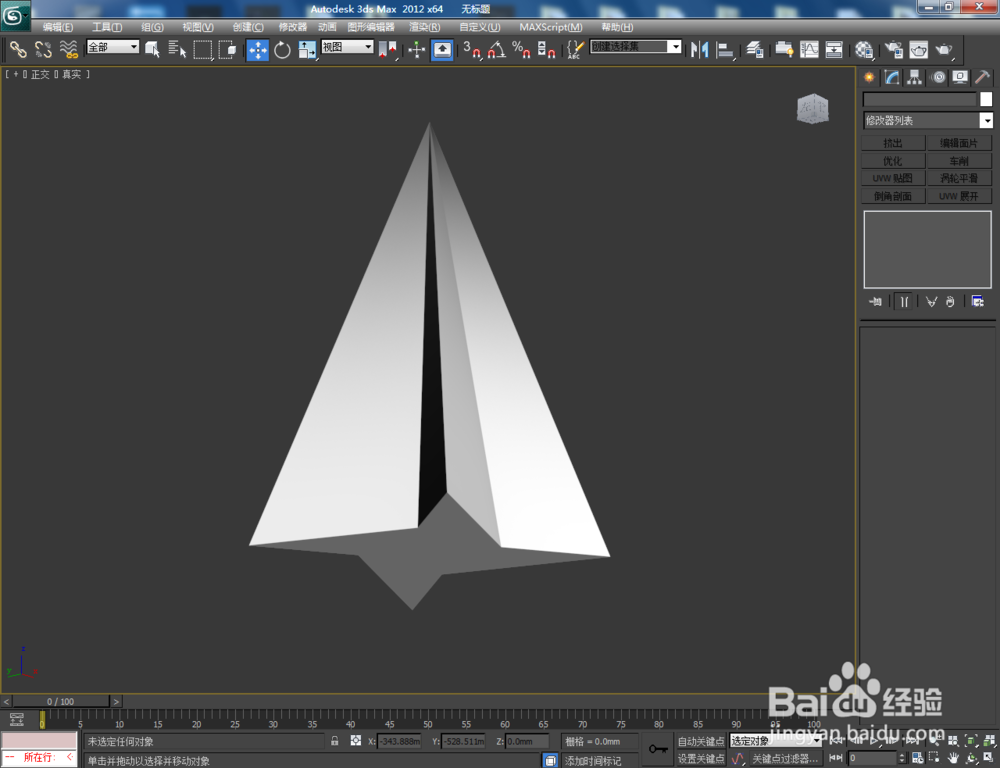Image resolution: width=1000 pixels, height=768 pixels.
Task: Switch to the Utilities hammer tab
Action: tap(983, 77)
